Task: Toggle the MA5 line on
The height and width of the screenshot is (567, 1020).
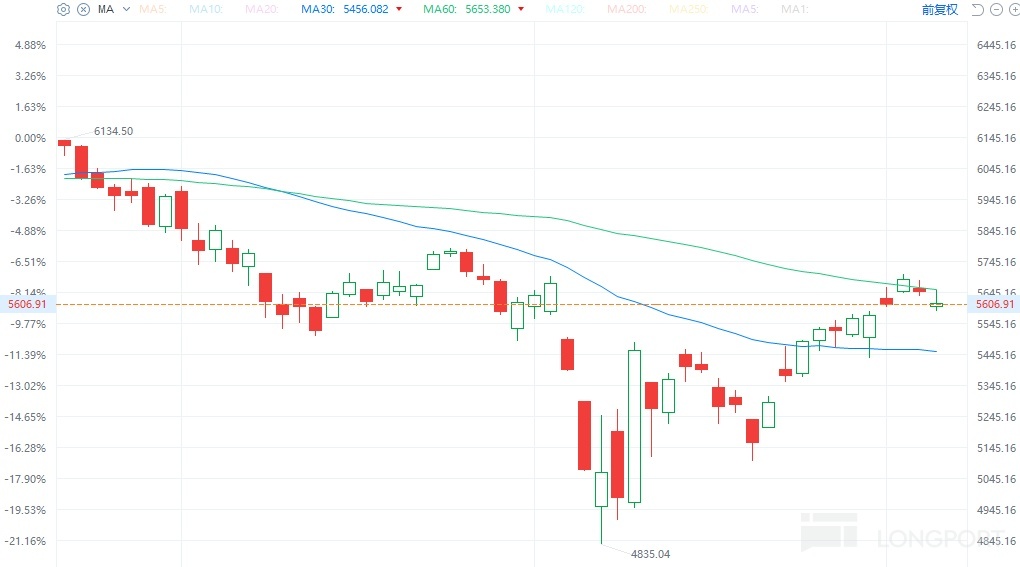Action: pyautogui.click(x=152, y=9)
